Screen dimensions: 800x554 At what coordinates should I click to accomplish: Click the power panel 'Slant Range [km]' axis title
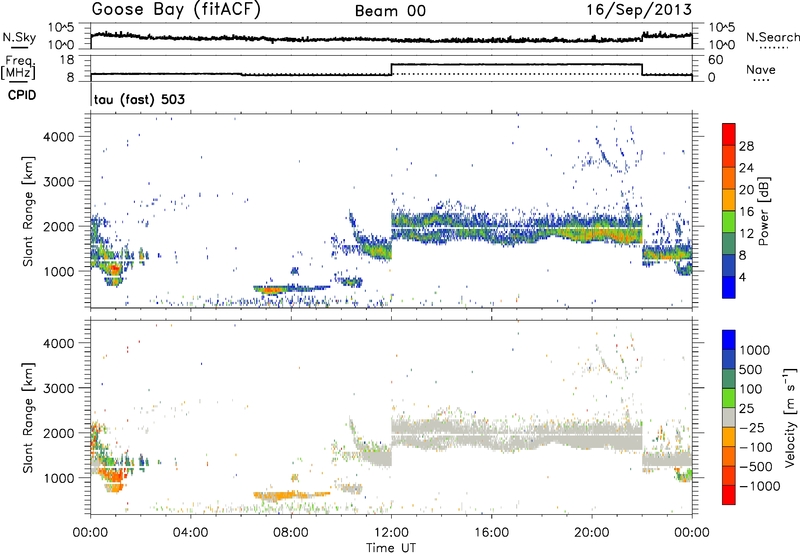29,211
